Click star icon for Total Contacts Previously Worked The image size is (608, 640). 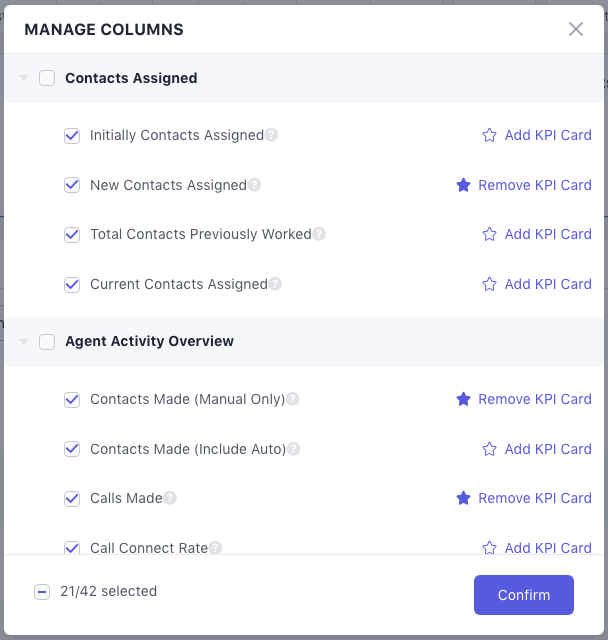tap(489, 234)
